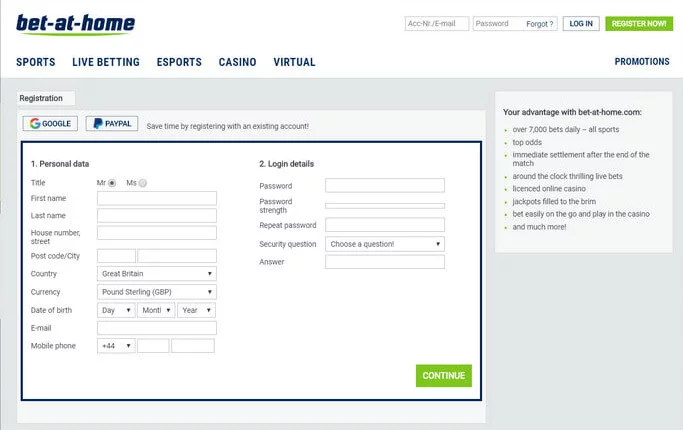Select the Ms title radio button

click(x=143, y=183)
